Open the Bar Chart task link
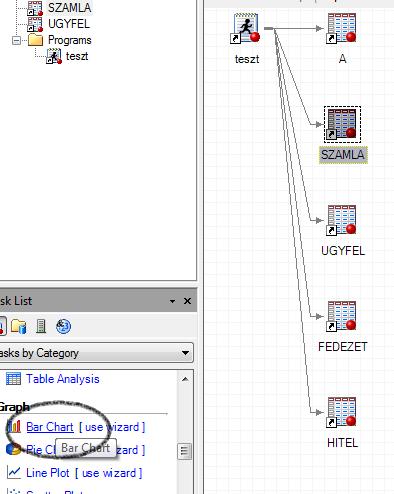 (50, 427)
